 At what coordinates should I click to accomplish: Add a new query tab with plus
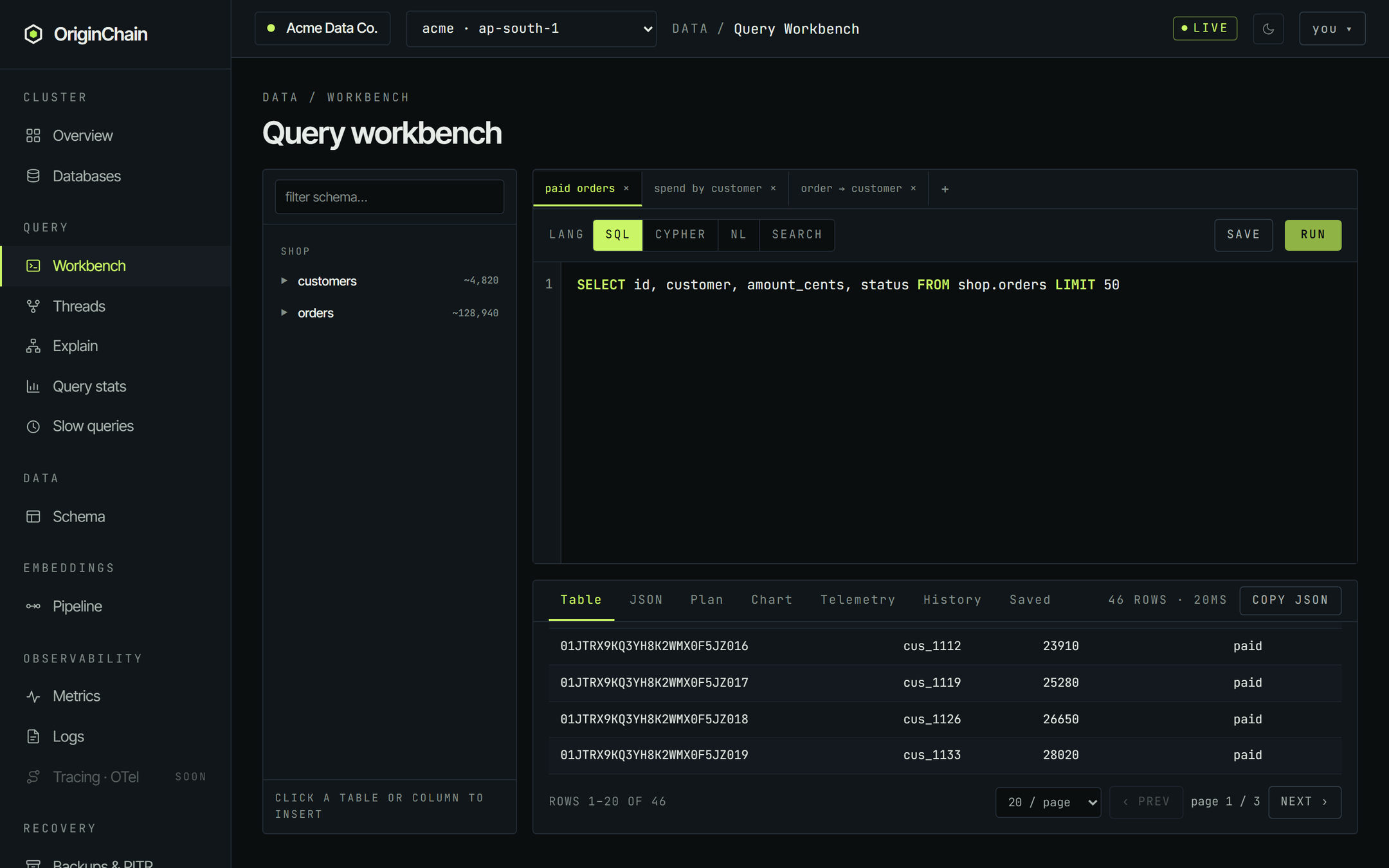point(945,189)
